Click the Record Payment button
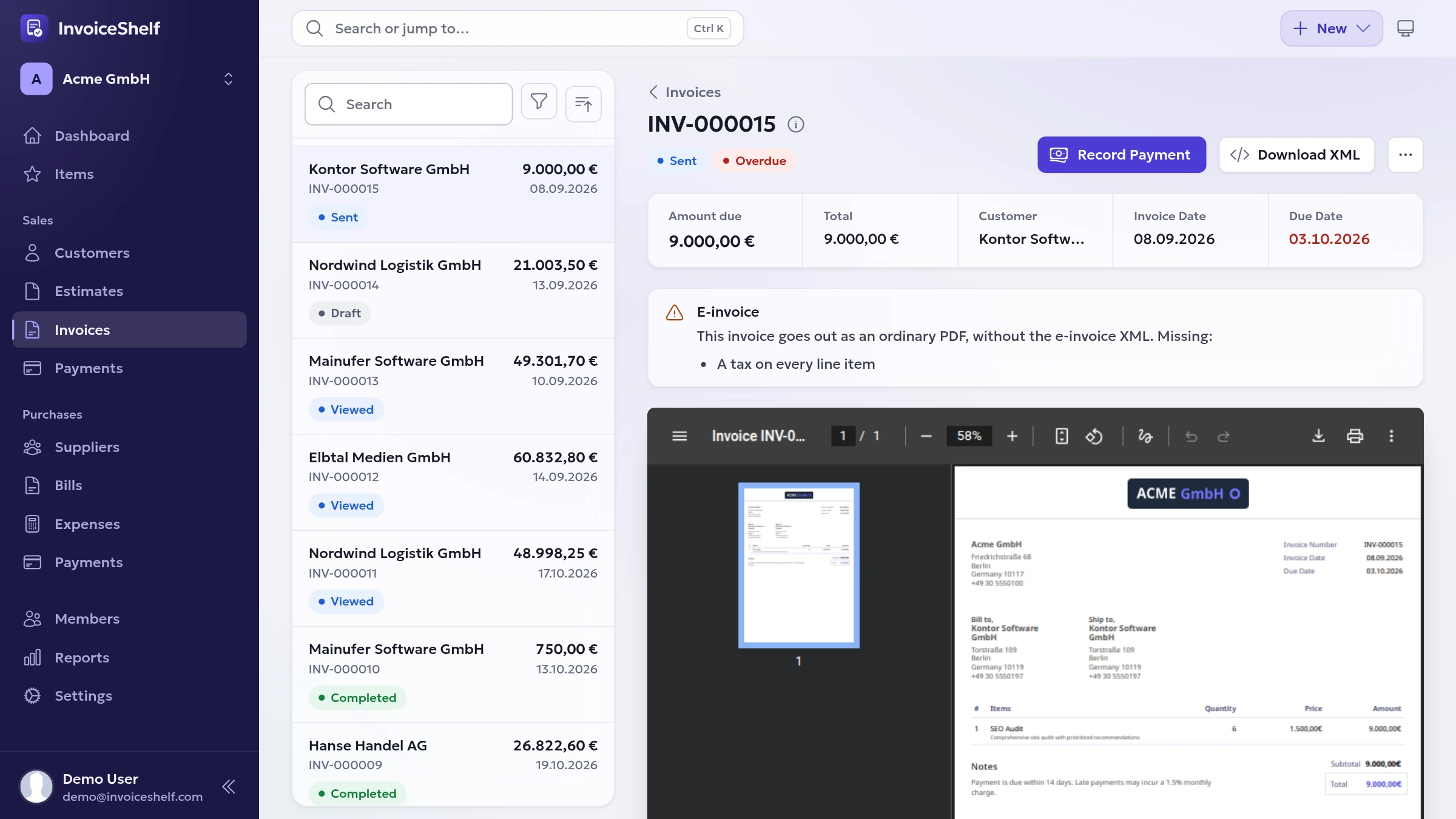The width and height of the screenshot is (1456, 819). [x=1121, y=155]
